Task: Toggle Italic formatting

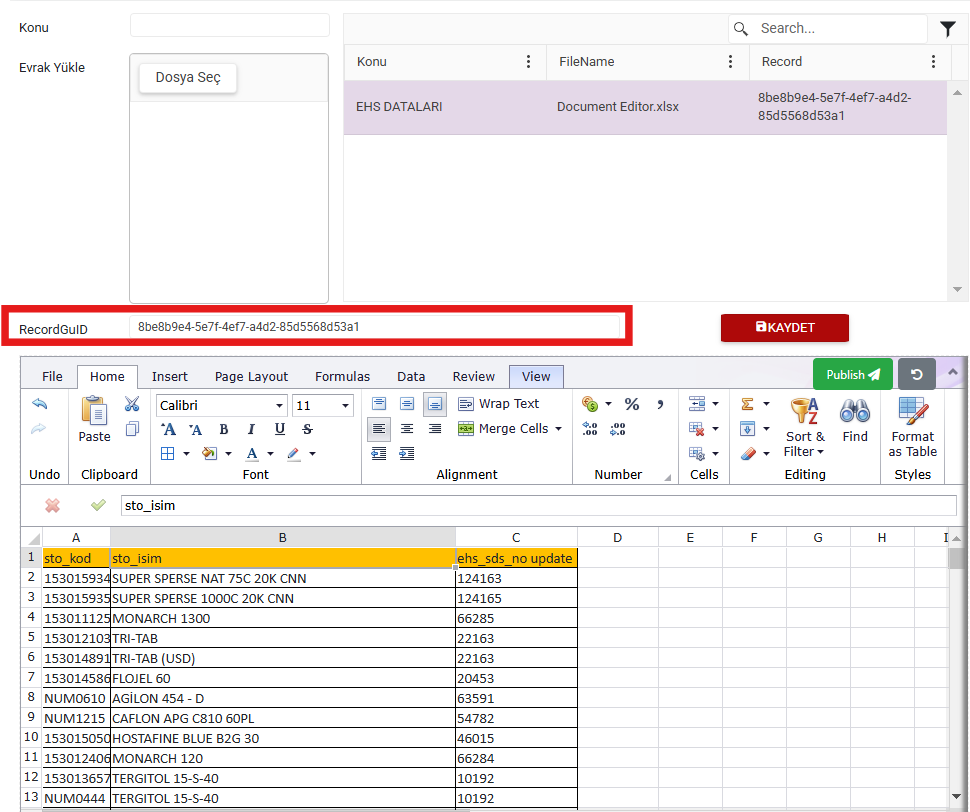Action: (x=251, y=429)
